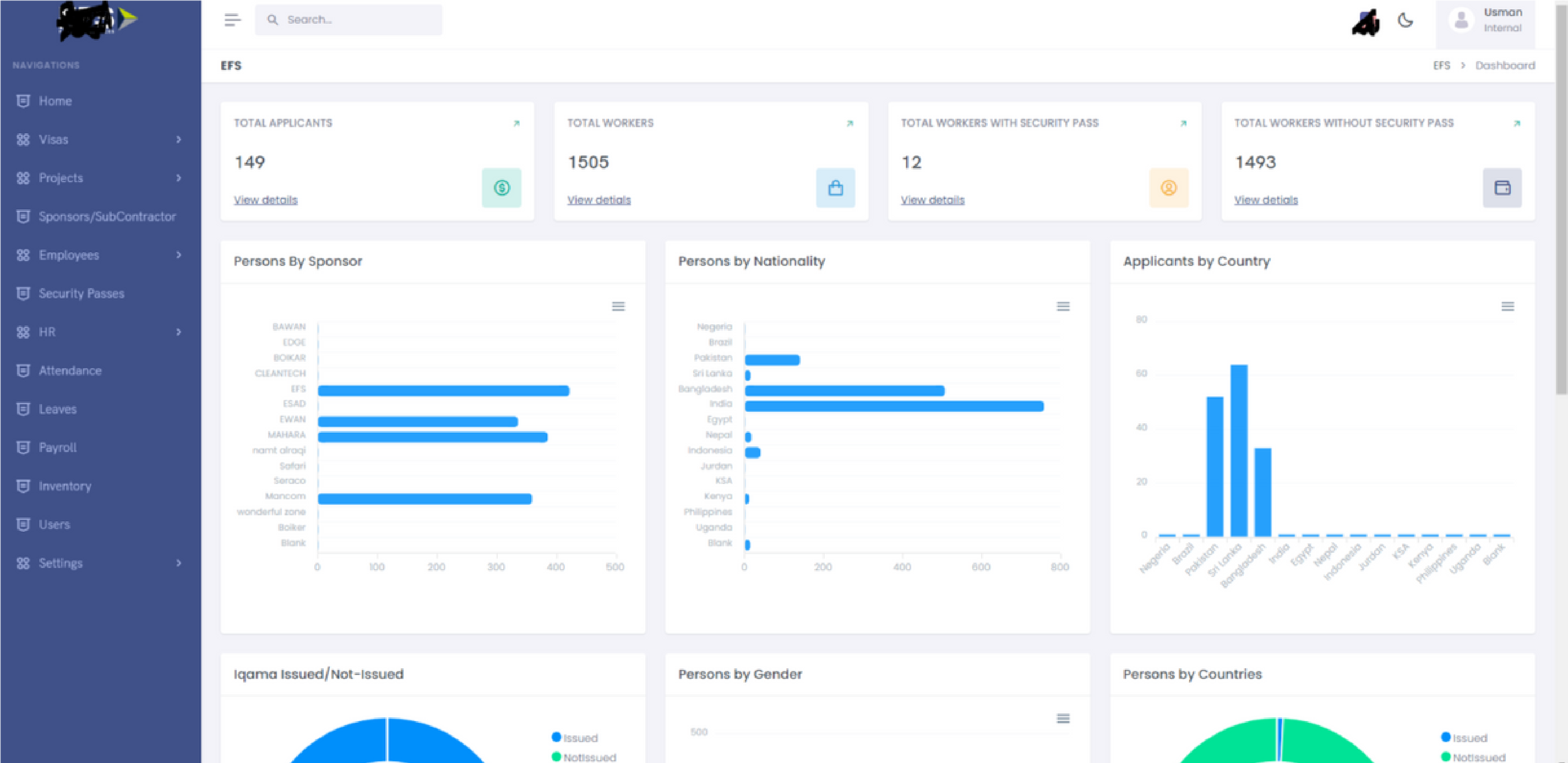Open Applicants by Country chart menu icon
Viewport: 1568px width, 763px height.
(x=1507, y=306)
